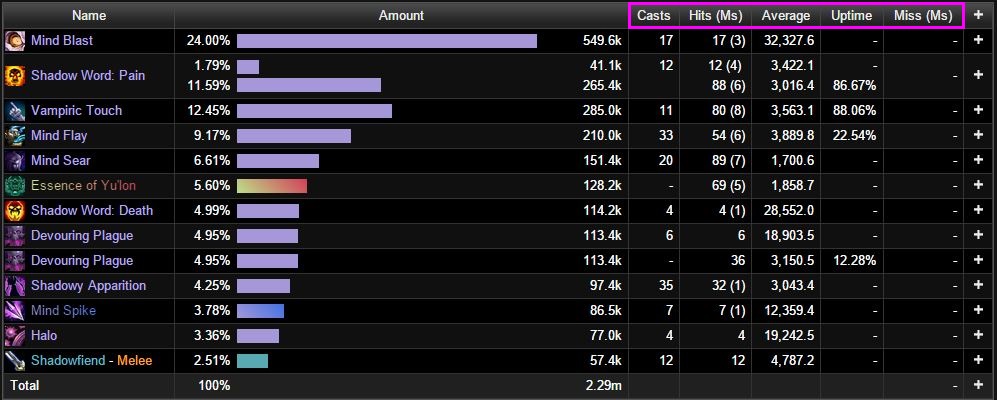The height and width of the screenshot is (400, 997).
Task: Click the Mind Blast damage bar
Action: [386, 41]
